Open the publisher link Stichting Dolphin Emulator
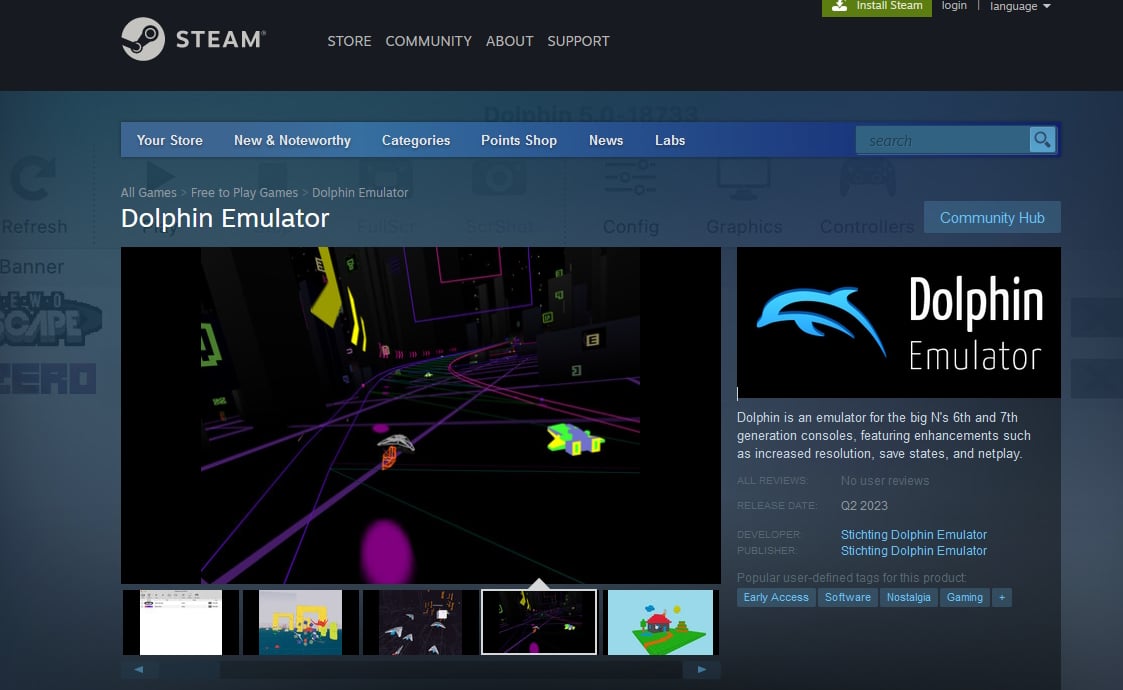The height and width of the screenshot is (690, 1123). point(914,551)
